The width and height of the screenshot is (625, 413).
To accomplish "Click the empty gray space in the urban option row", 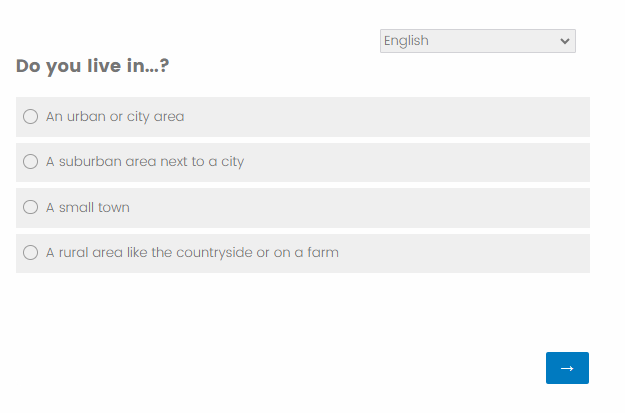I will 400,117.
